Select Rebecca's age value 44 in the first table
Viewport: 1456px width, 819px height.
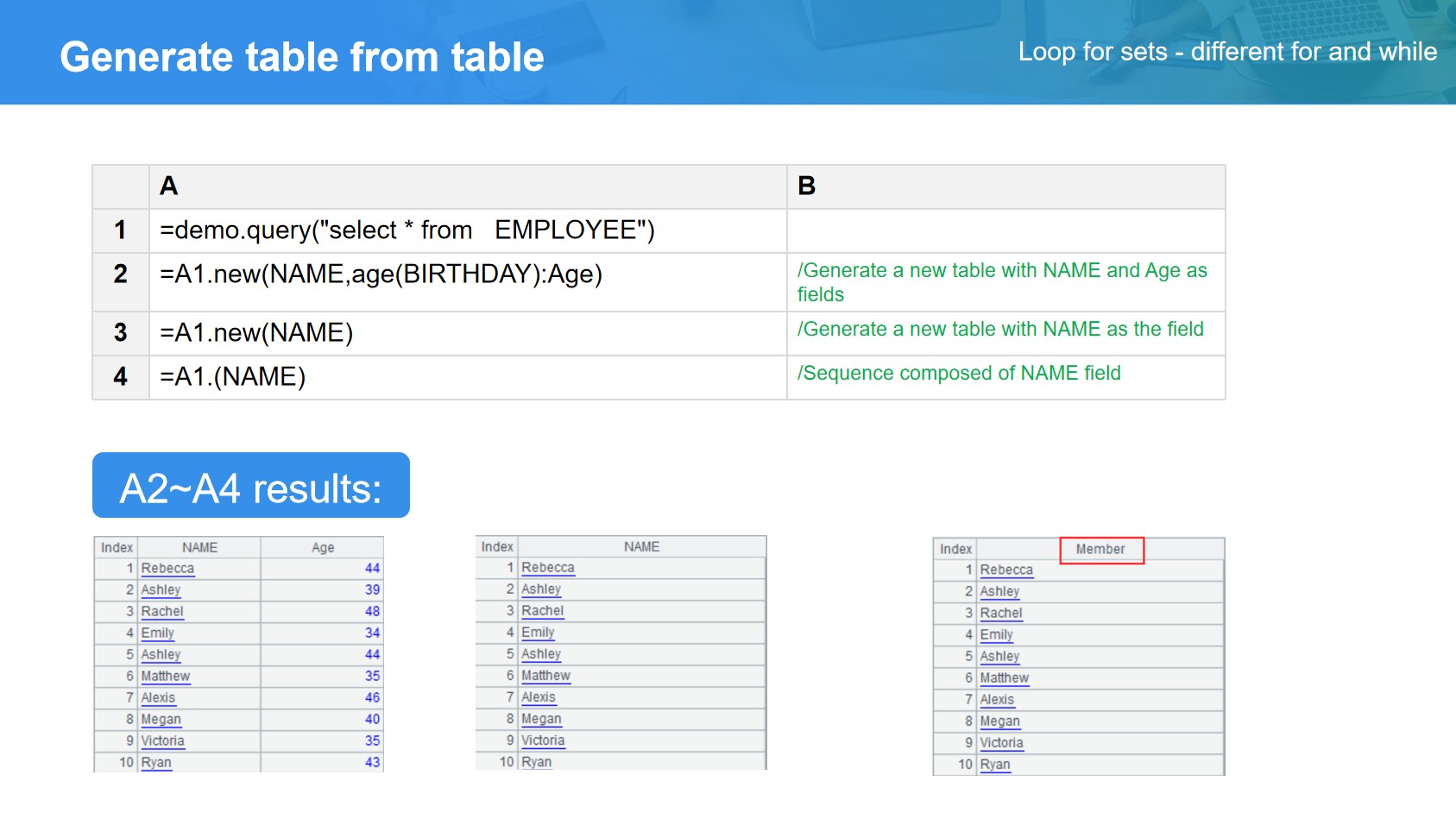(x=372, y=569)
